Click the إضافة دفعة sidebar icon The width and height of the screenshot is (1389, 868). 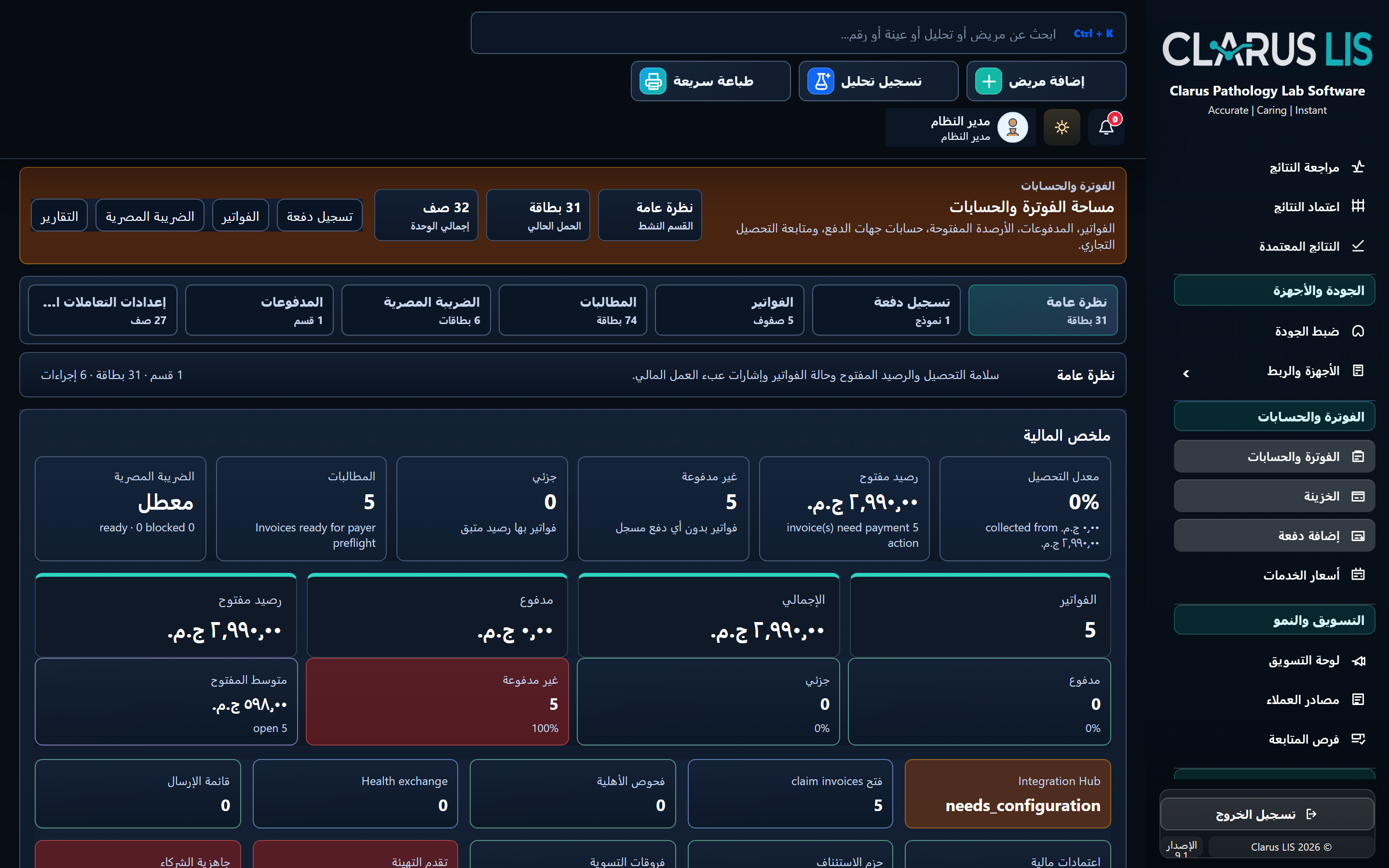[x=1358, y=536]
